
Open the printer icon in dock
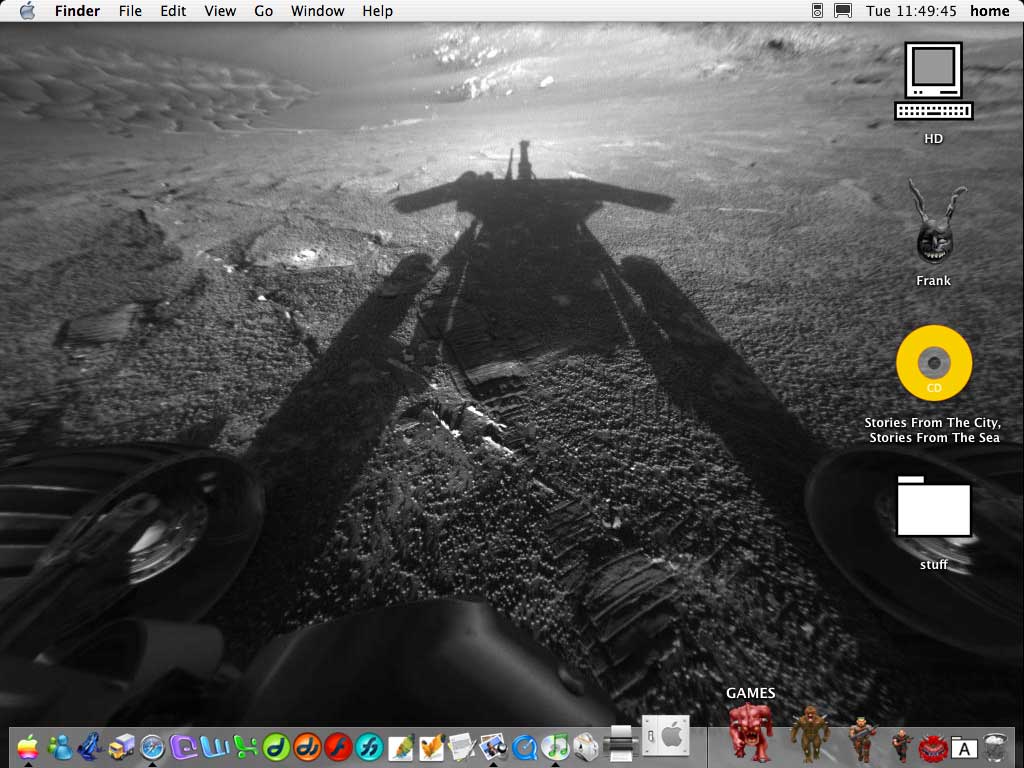620,743
